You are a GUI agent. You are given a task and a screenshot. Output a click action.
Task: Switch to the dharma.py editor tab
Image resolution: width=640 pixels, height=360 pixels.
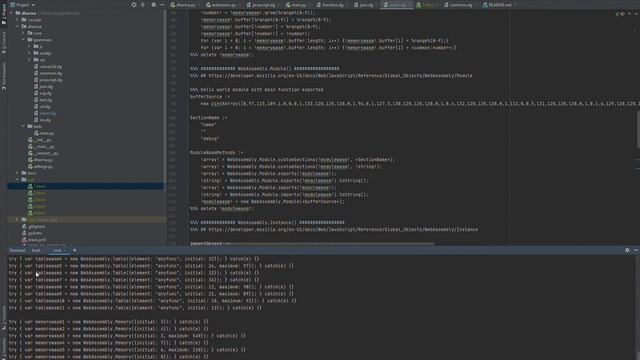183,5
